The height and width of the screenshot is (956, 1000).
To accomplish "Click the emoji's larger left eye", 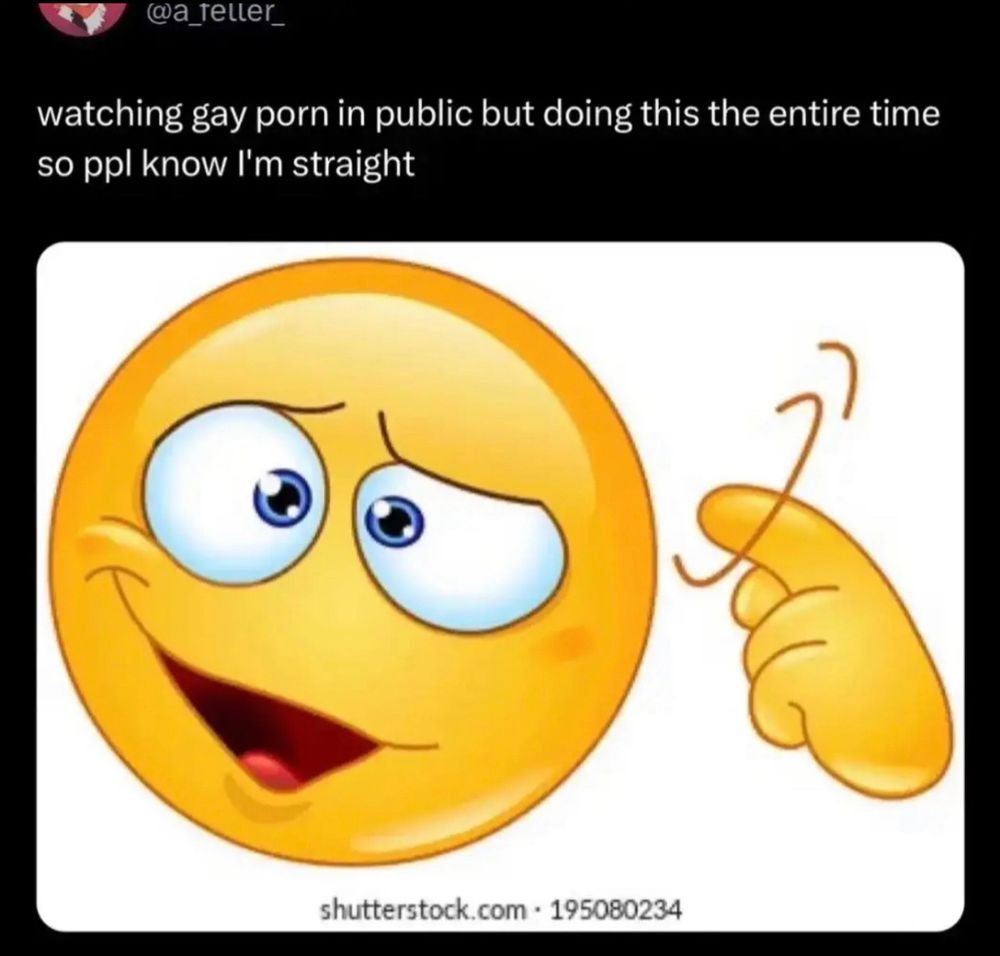I will 235,492.
